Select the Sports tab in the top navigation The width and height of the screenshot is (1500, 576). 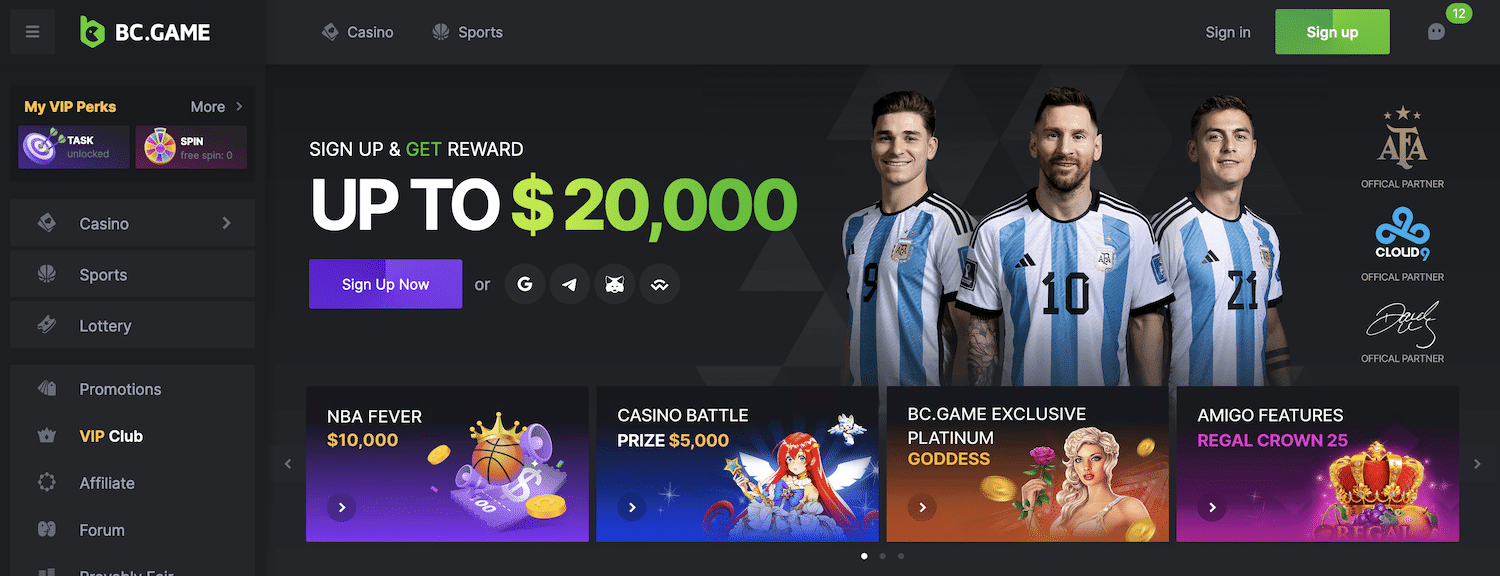tap(467, 32)
